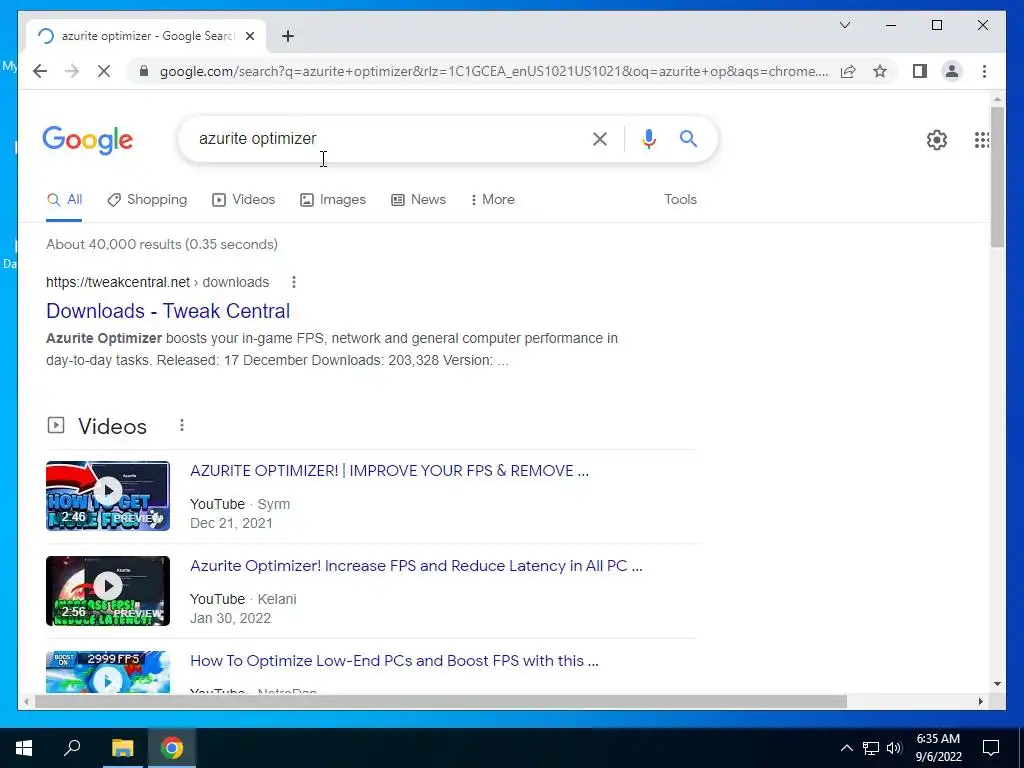Click the horizontal scrollbar right arrow
Viewport: 1024px width, 768px height.
click(980, 701)
